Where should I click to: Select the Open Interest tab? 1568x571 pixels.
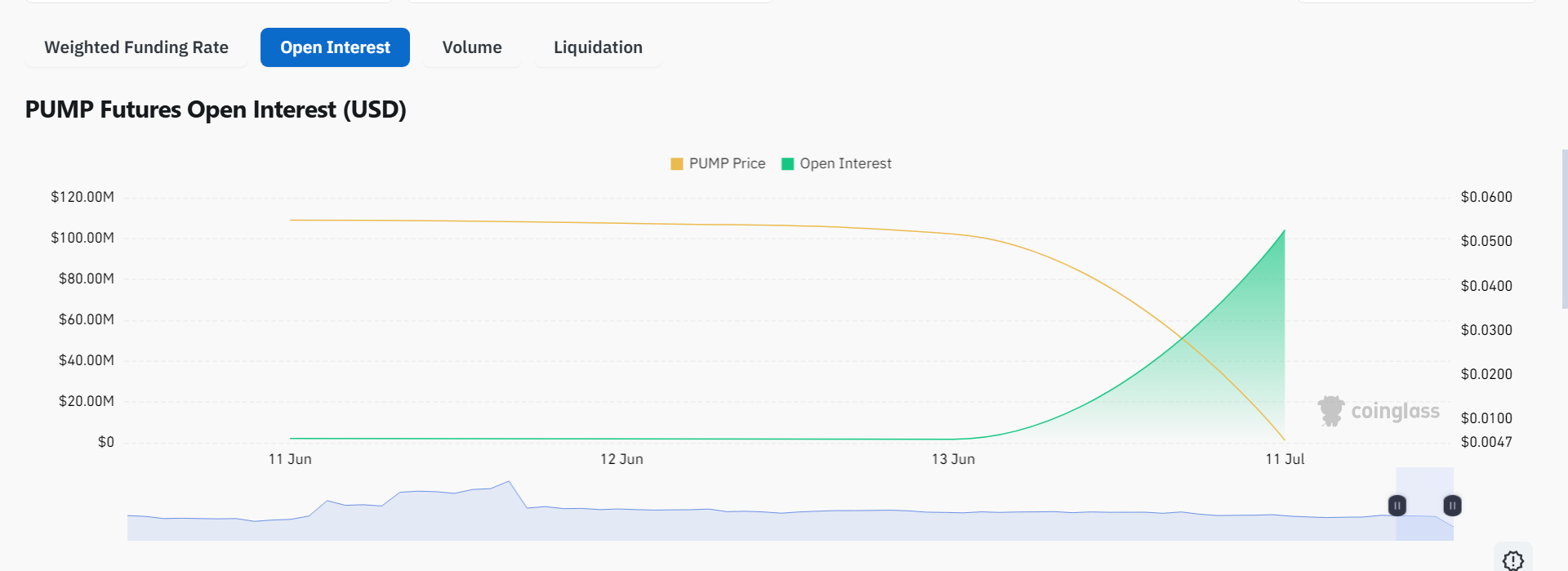pyautogui.click(x=335, y=47)
